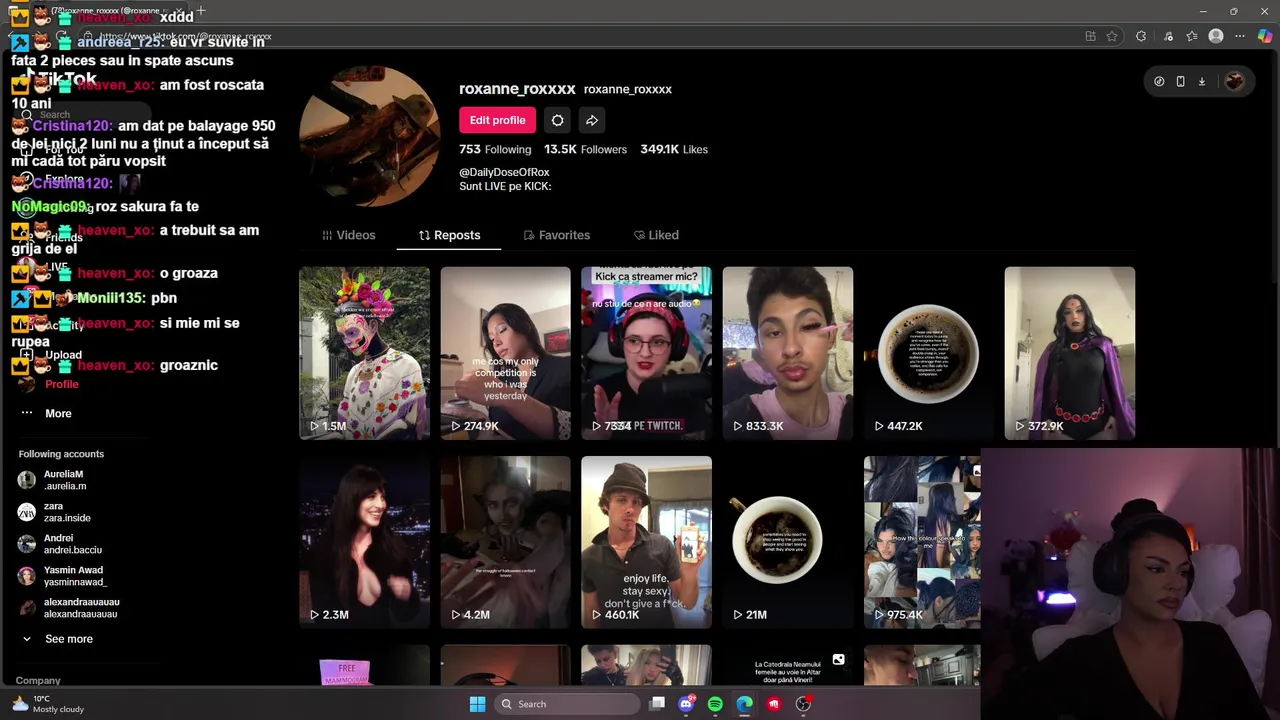The image size is (1280, 720).
Task: Click the music note media icon in Edge toolbar
Action: coord(1168,36)
